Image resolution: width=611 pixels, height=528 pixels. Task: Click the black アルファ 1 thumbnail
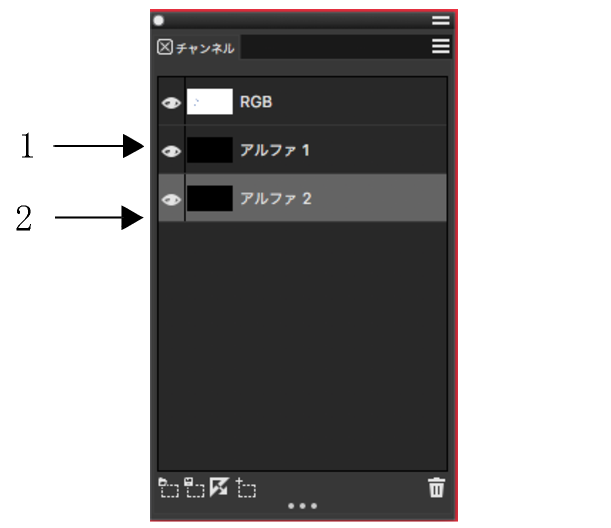210,150
